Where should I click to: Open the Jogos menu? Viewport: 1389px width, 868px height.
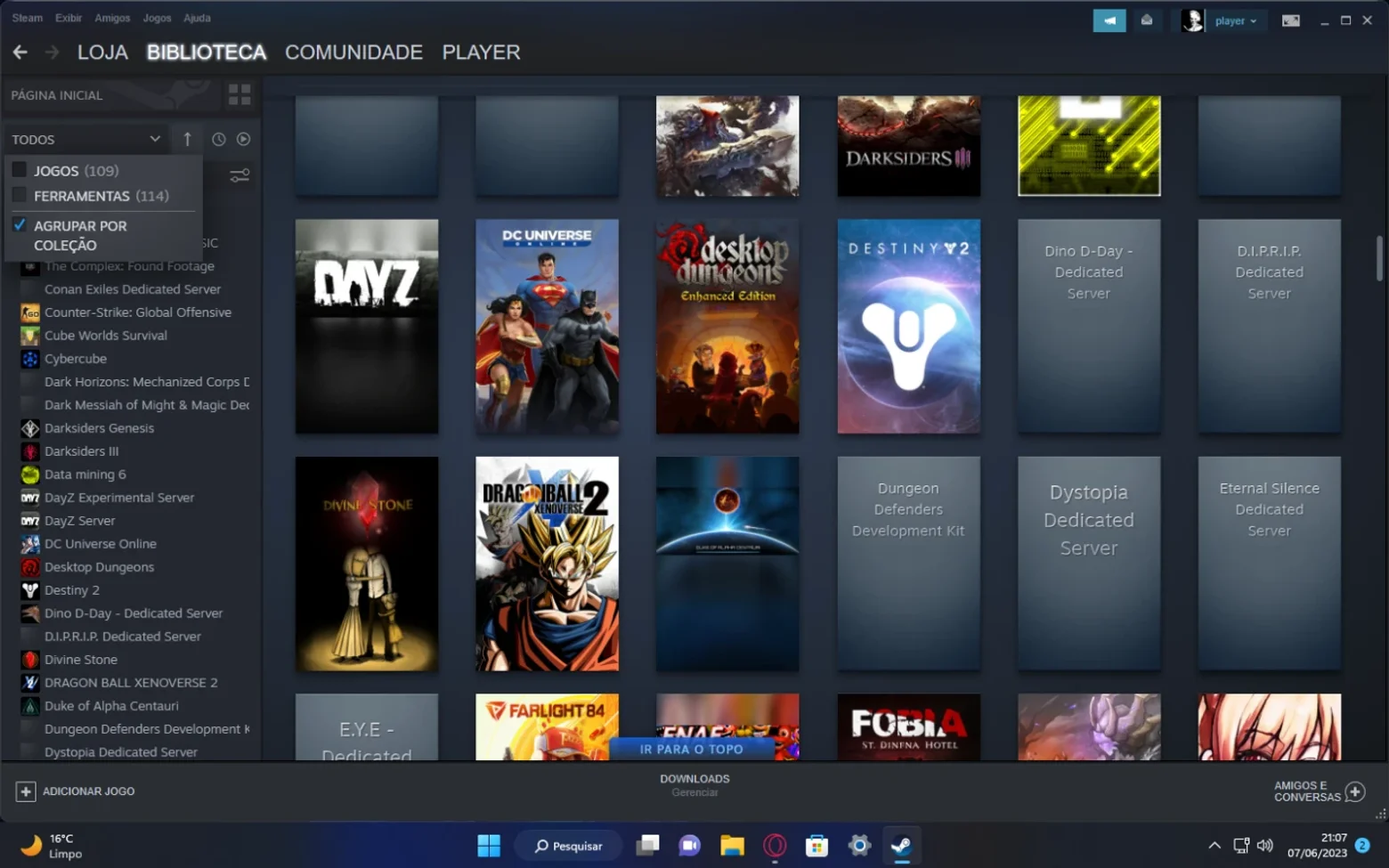[x=157, y=18]
